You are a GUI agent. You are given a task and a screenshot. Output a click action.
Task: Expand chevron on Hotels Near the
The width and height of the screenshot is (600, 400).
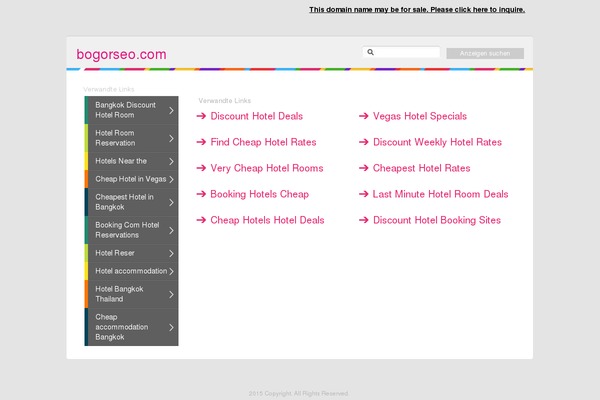point(171,161)
